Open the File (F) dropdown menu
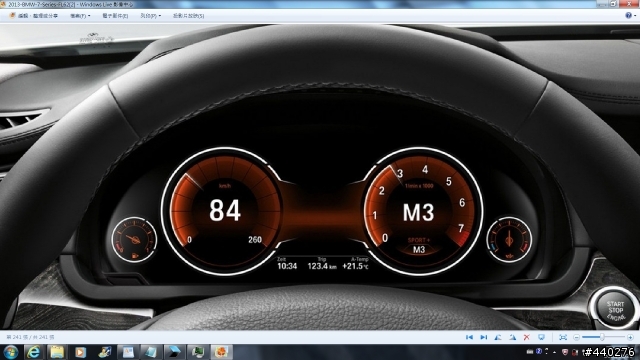640x360 pixels. pyautogui.click(x=80, y=16)
